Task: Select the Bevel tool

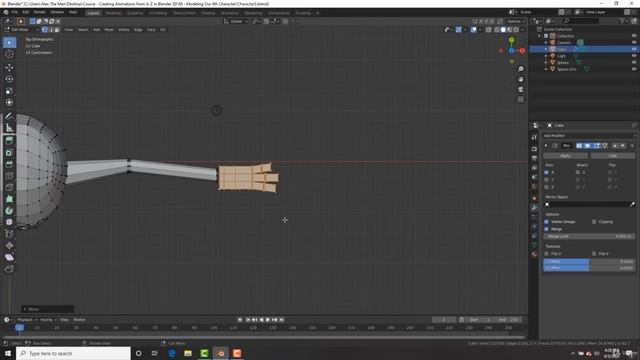Action: [9, 164]
